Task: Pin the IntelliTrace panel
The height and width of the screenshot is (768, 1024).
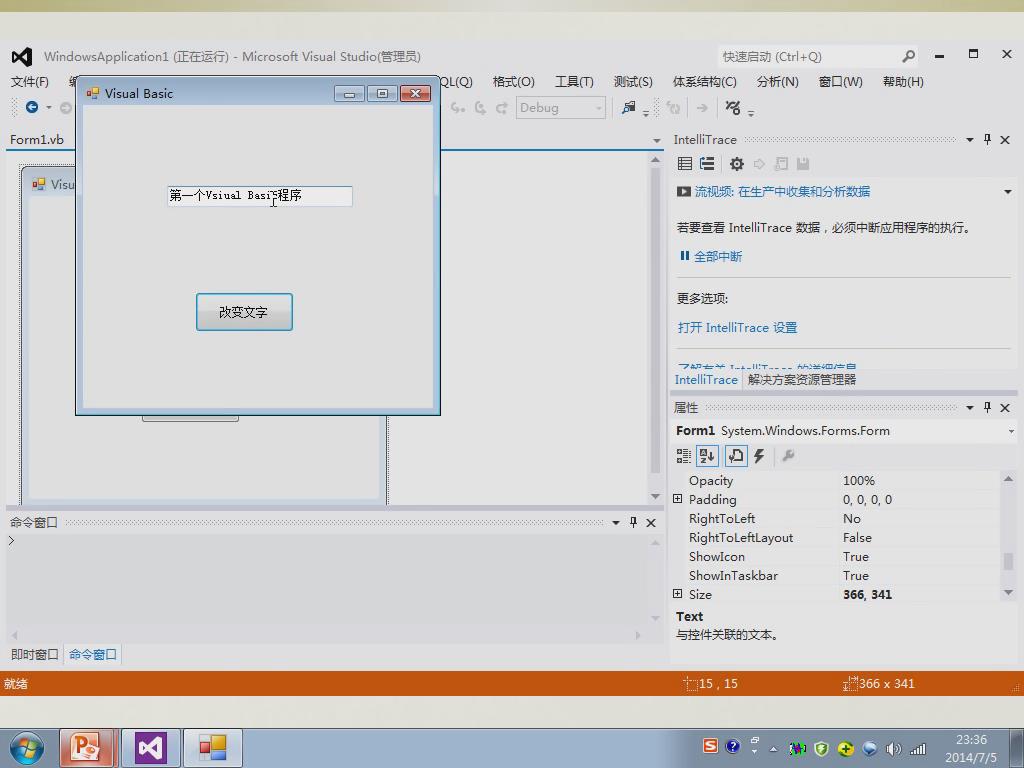Action: (x=987, y=139)
